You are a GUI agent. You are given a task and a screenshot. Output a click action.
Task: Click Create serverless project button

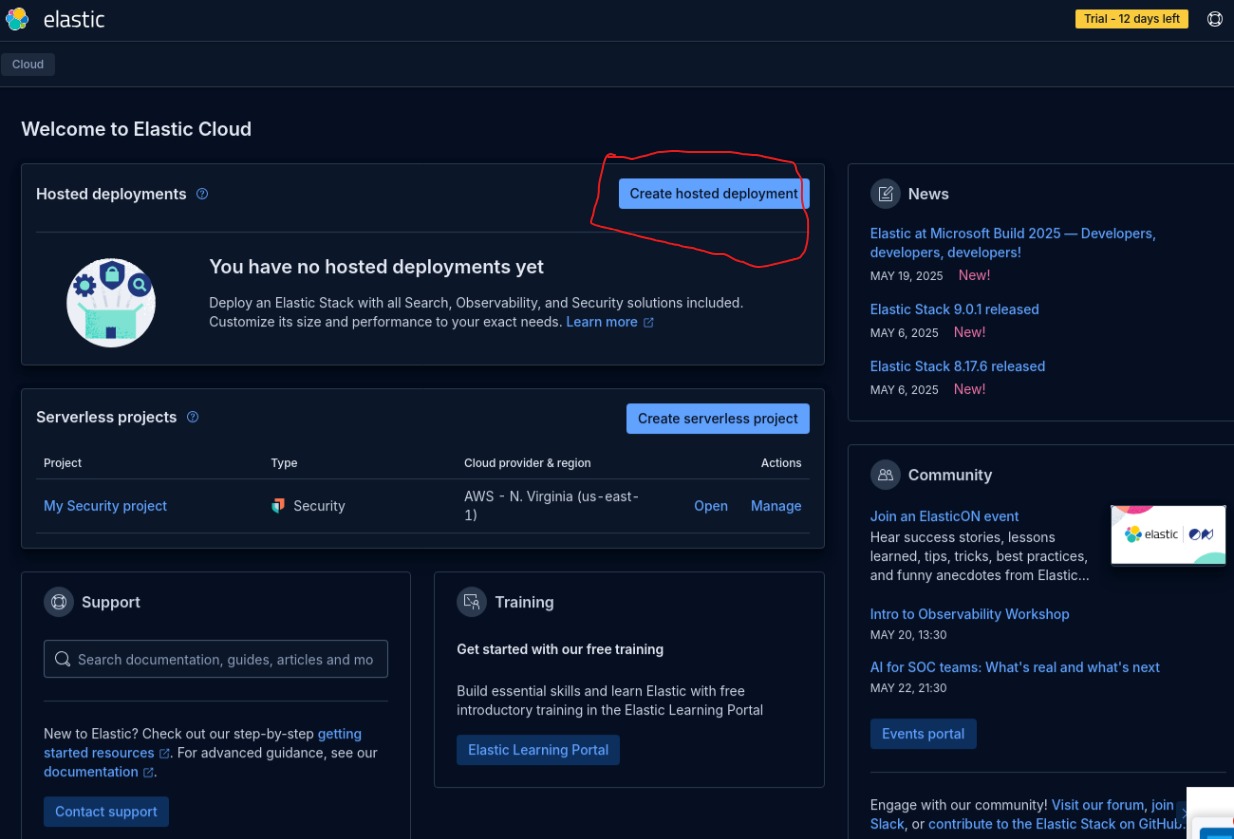718,419
